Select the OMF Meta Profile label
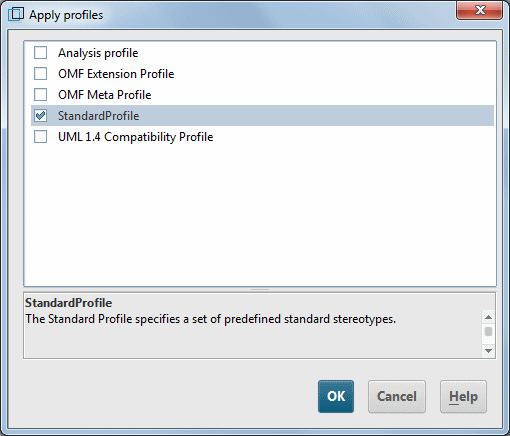This screenshot has height=436, width=510. tap(105, 95)
